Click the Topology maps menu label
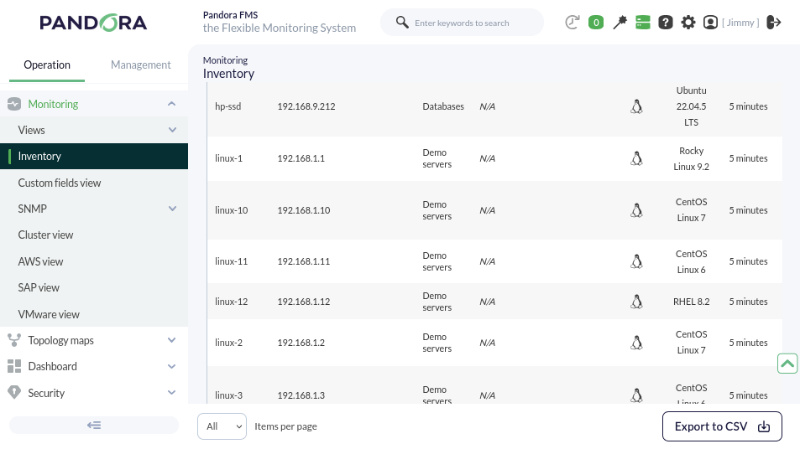 (61, 340)
